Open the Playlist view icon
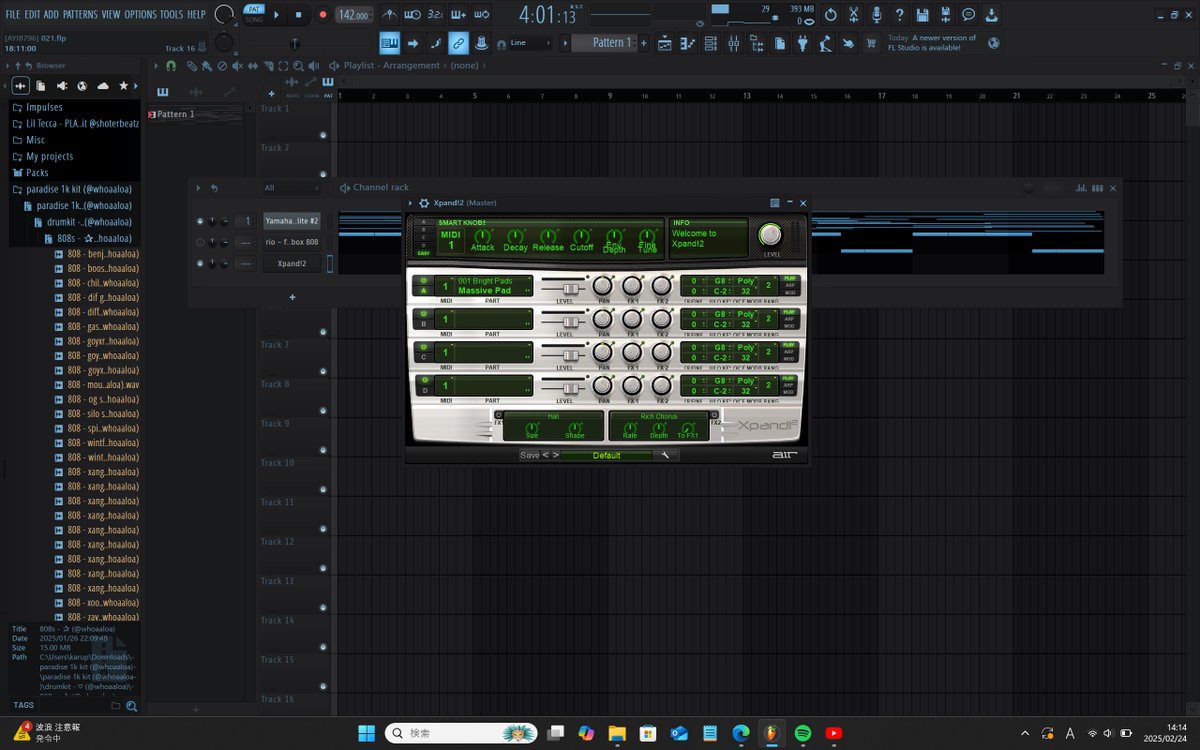1200x750 pixels. point(664,43)
